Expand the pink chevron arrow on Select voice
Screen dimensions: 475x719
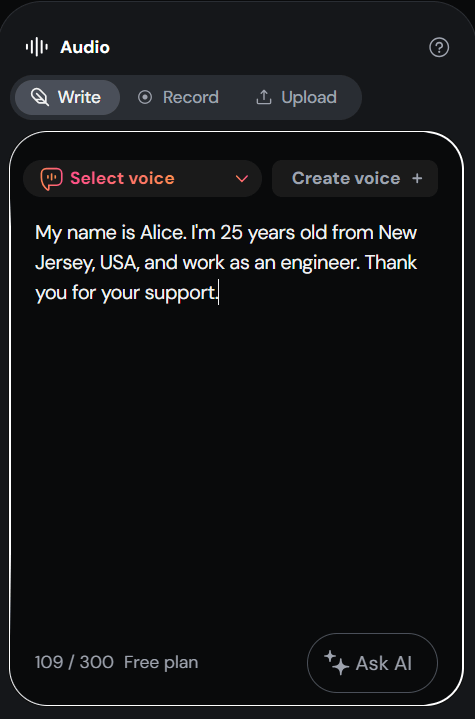tap(242, 178)
